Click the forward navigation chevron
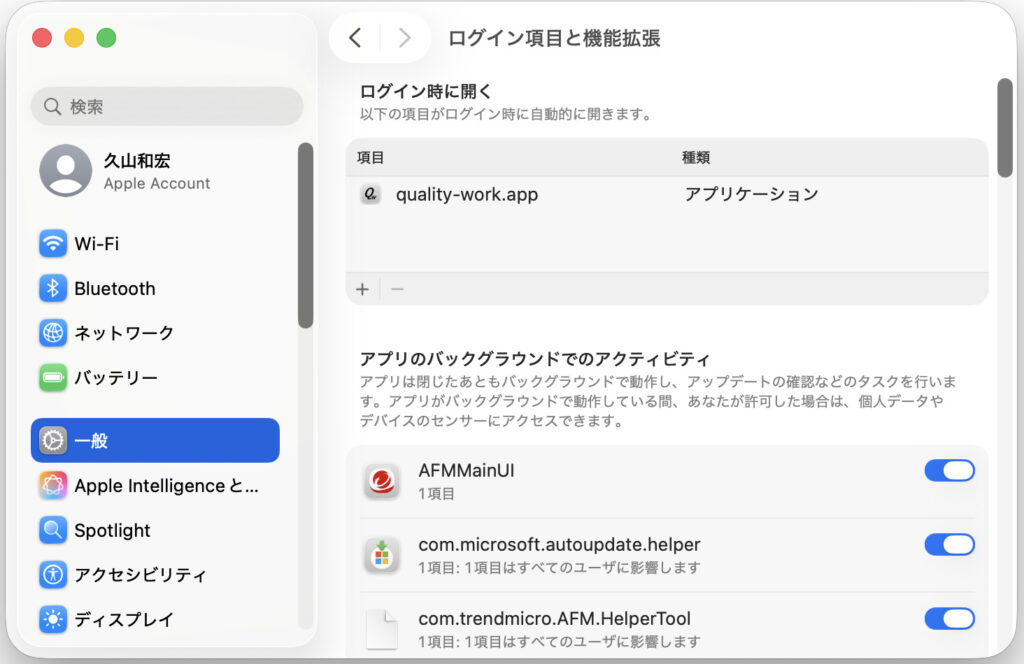The image size is (1024, 664). tap(404, 38)
